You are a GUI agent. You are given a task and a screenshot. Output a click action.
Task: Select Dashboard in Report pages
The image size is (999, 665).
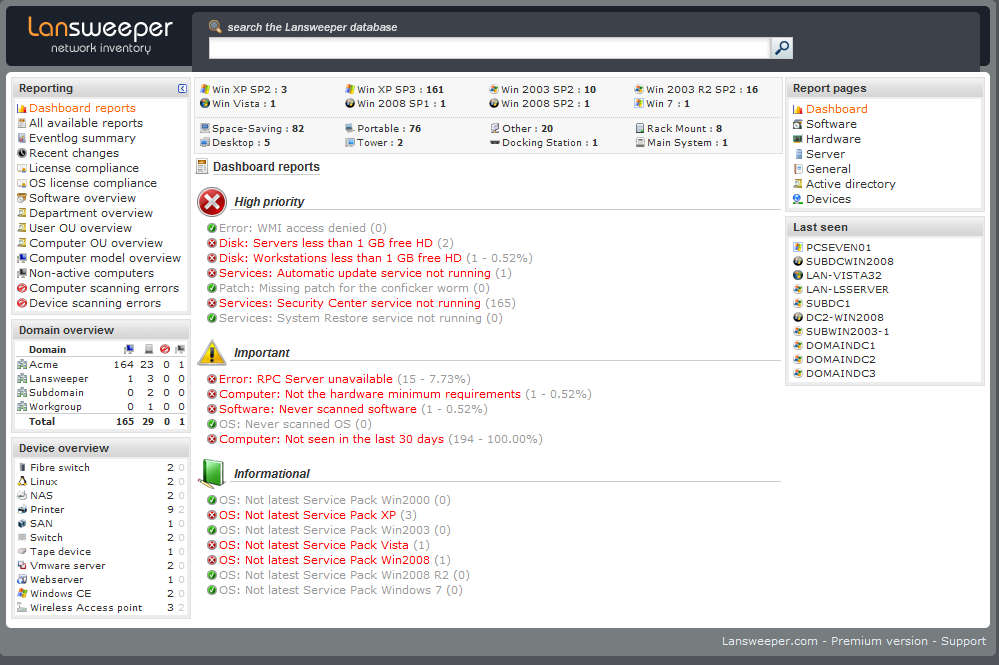point(837,109)
